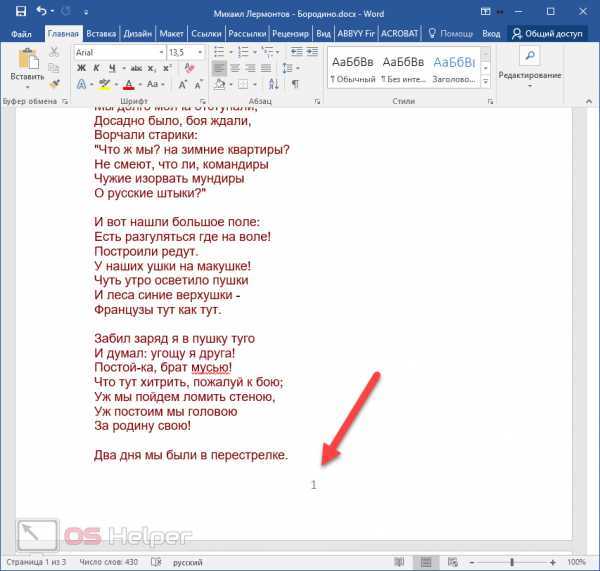Viewport: 600px width, 571px height.
Task: Open the Arial font name dropdown
Action: point(159,52)
